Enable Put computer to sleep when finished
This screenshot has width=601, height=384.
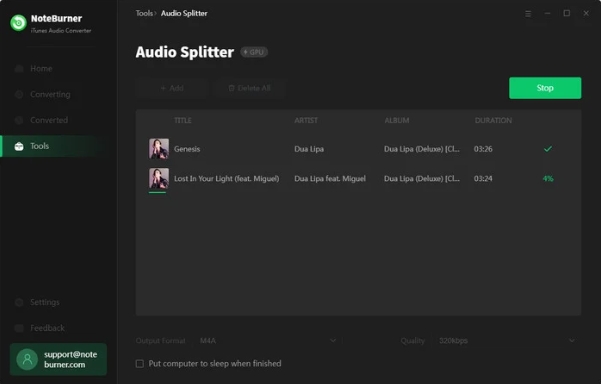(140, 364)
